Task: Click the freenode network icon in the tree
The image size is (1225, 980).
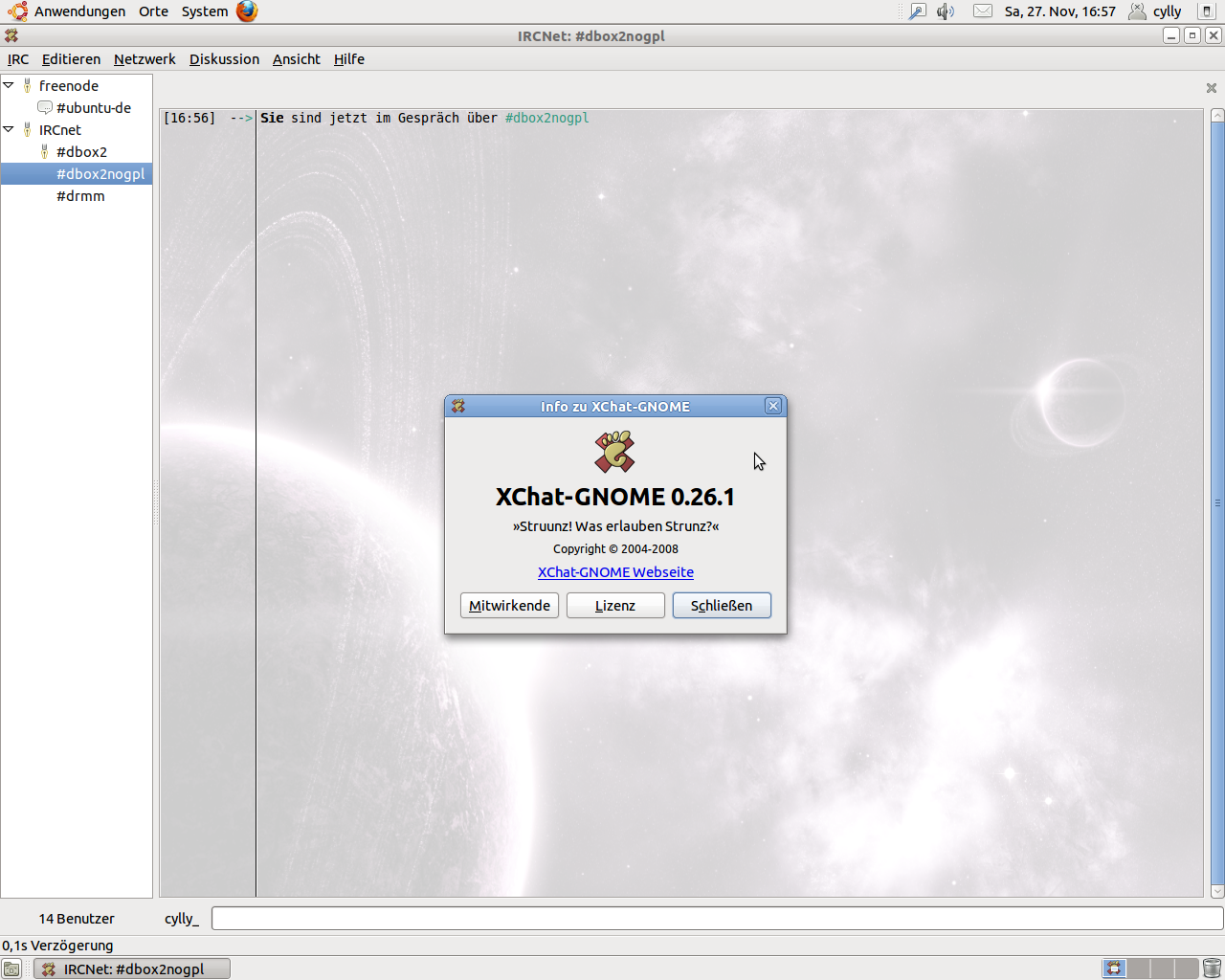Action: point(27,85)
